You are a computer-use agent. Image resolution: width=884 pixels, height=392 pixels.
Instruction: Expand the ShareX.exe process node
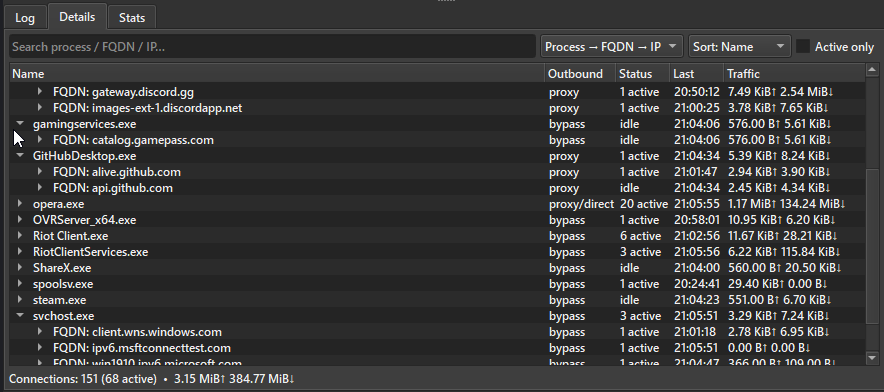point(20,267)
